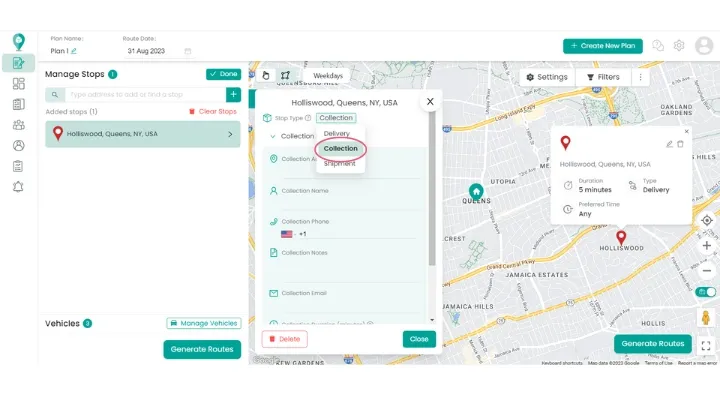Click the address search input field

(145, 95)
